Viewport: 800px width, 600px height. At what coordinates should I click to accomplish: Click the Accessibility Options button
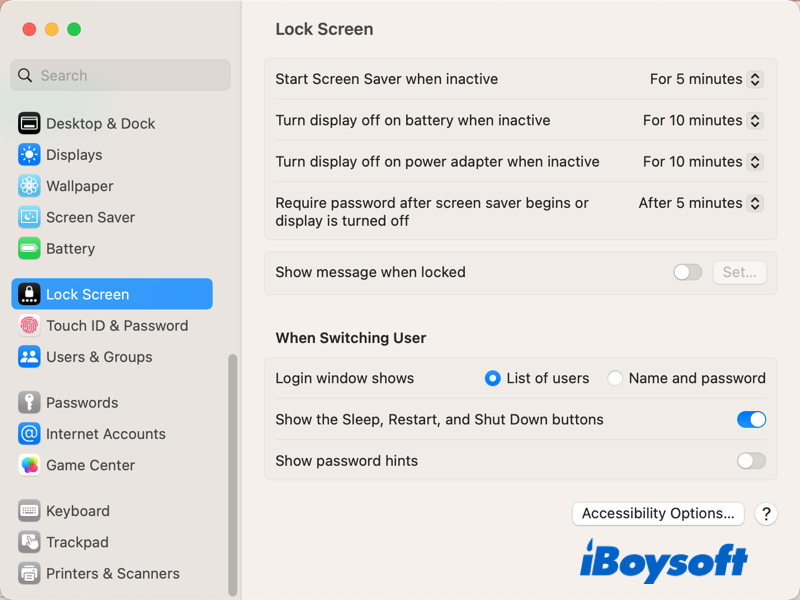pos(658,513)
